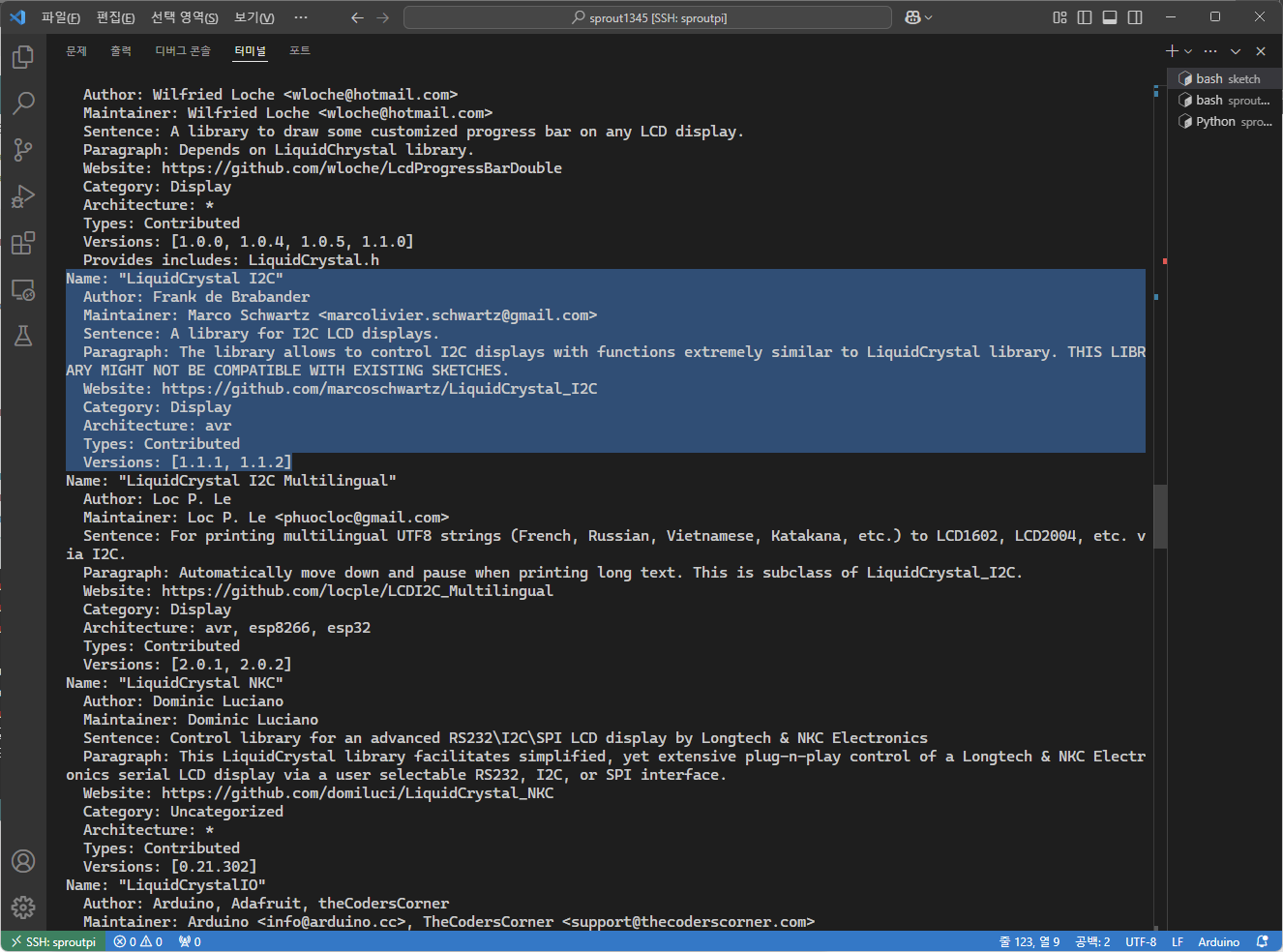This screenshot has width=1283, height=952.
Task: Click the sprout1345 command center search box
Action: point(647,17)
